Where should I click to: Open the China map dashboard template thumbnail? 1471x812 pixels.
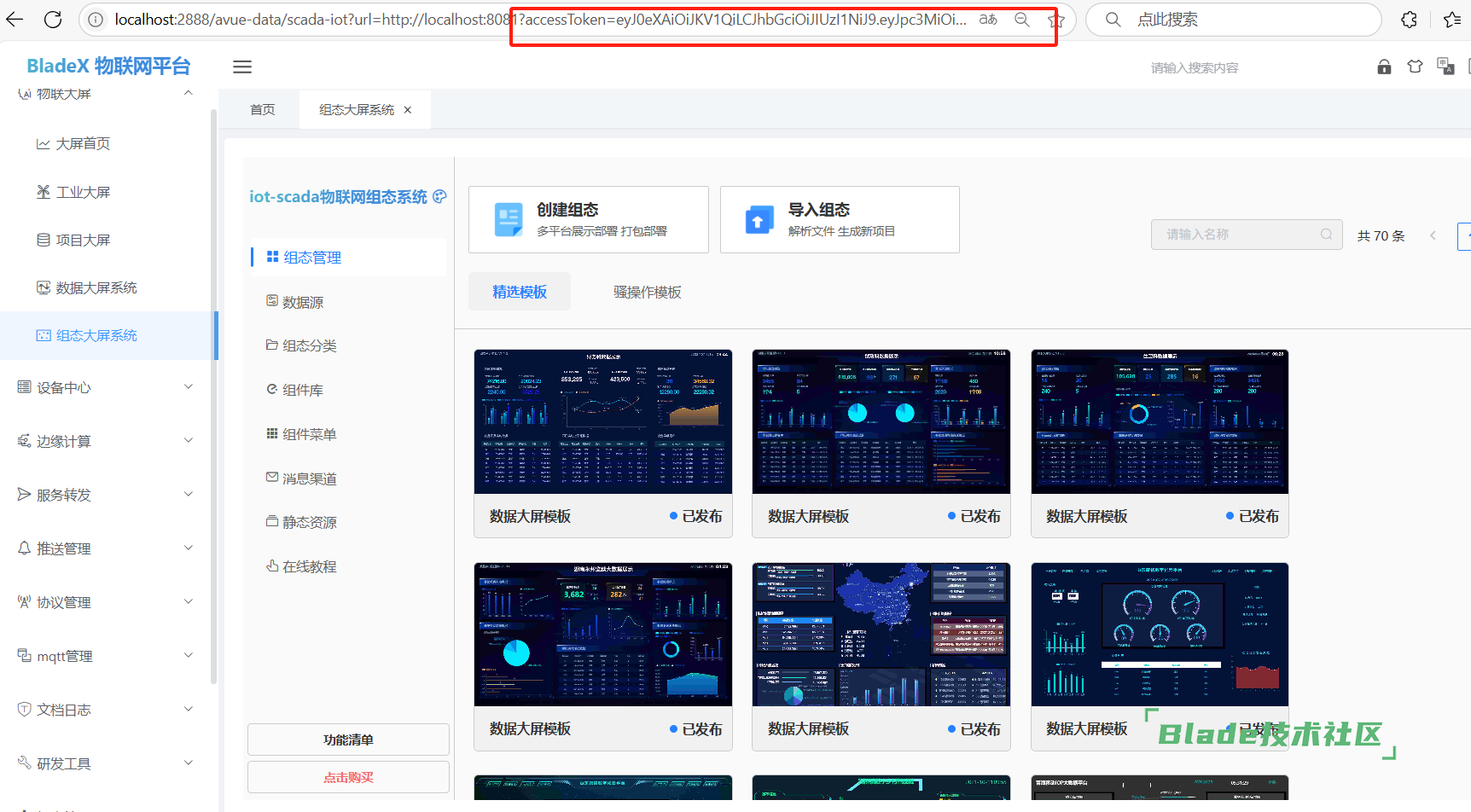[x=881, y=635]
